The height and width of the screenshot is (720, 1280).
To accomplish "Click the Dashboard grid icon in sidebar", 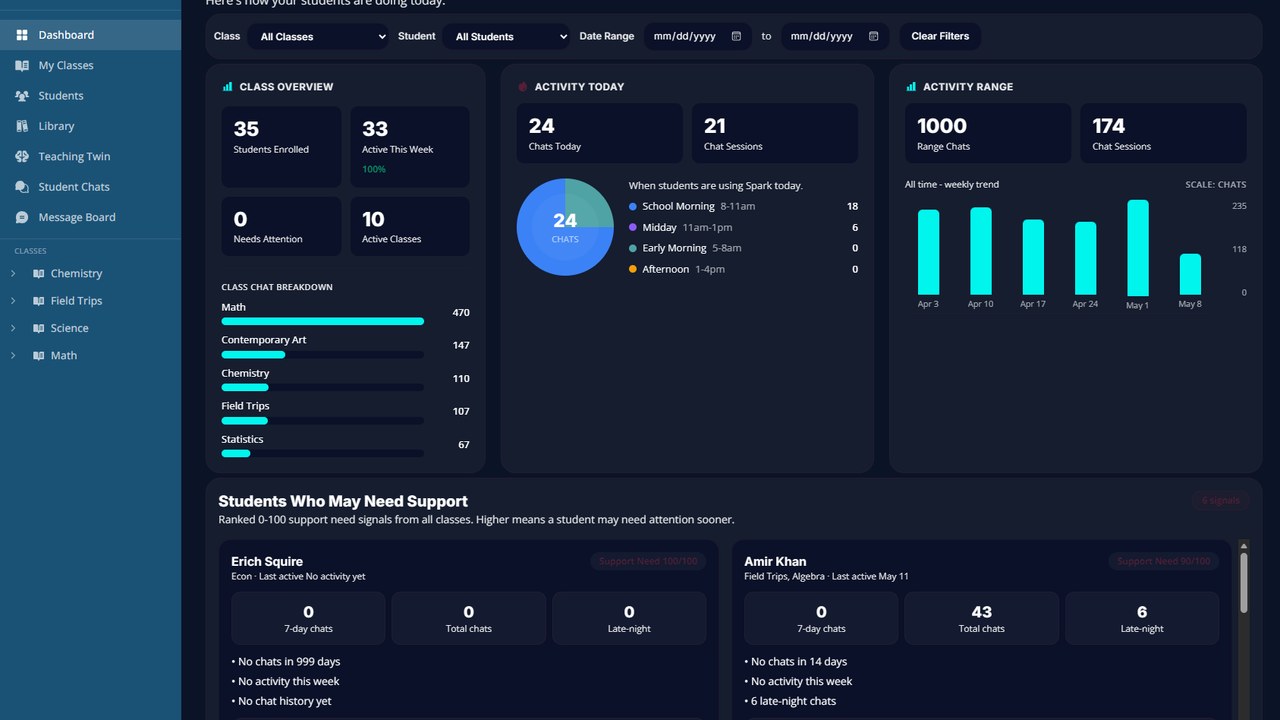I will (x=22, y=35).
